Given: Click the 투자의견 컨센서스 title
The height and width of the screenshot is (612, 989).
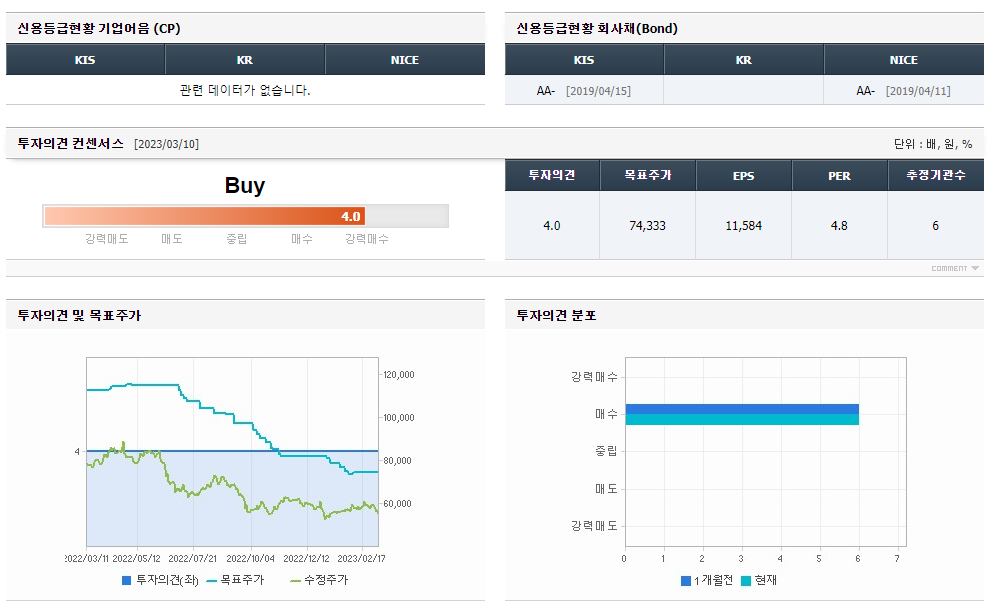Looking at the screenshot, I should coord(71,144).
